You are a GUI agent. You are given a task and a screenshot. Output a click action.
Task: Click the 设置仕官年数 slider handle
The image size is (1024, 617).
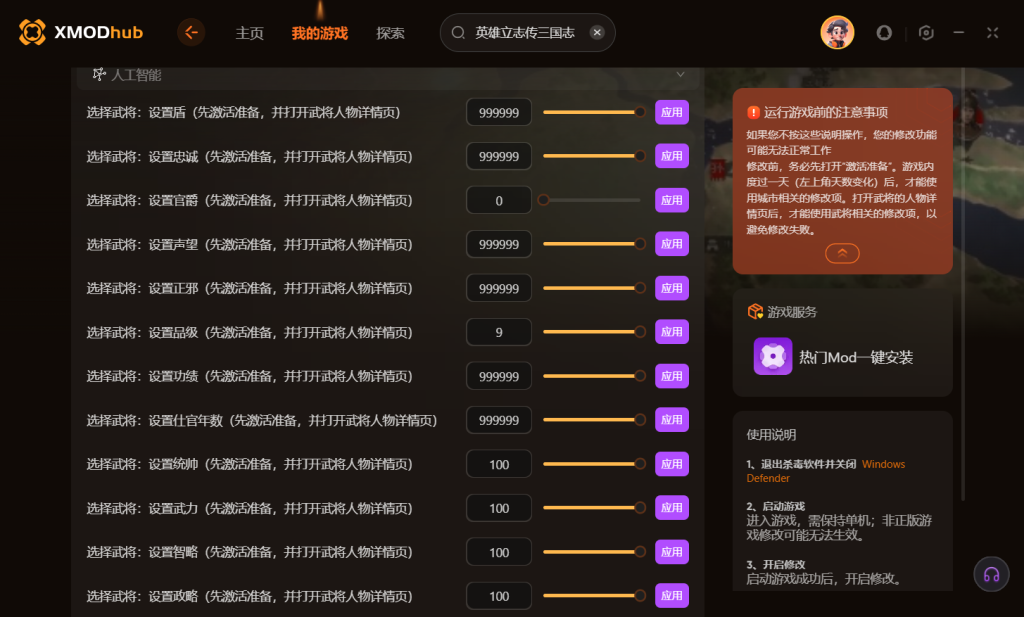point(640,420)
